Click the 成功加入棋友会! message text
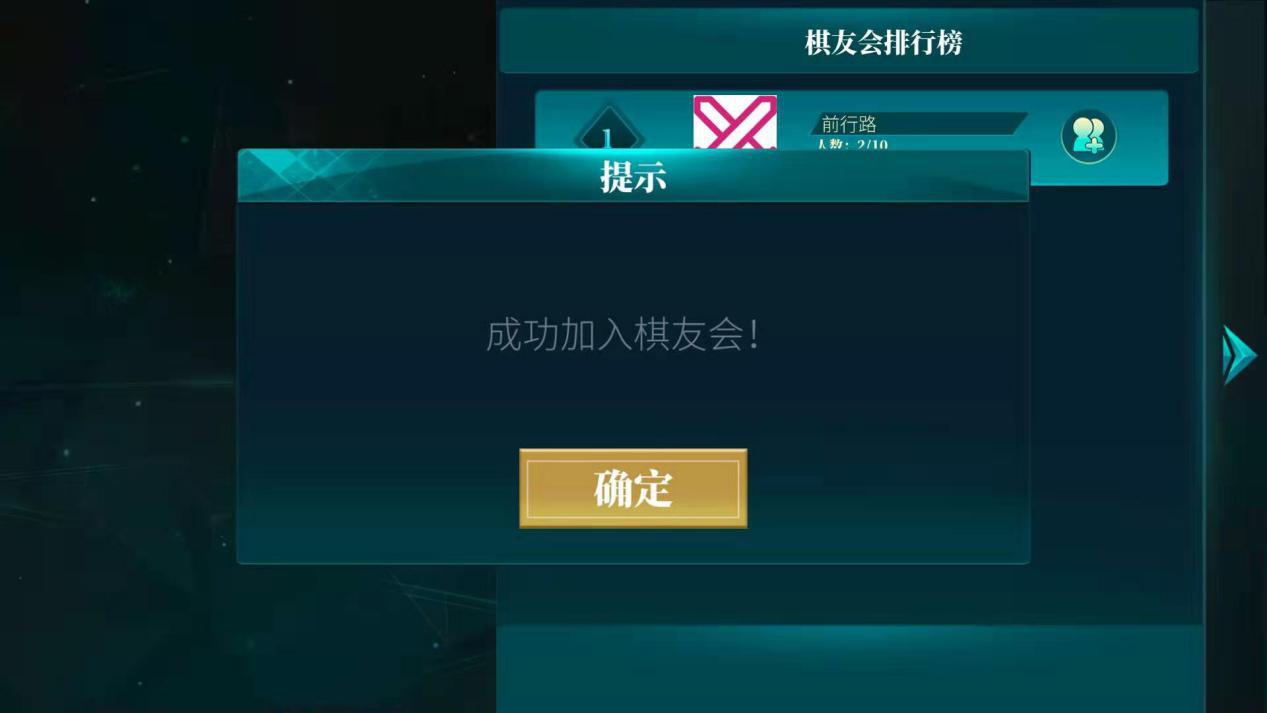 624,335
